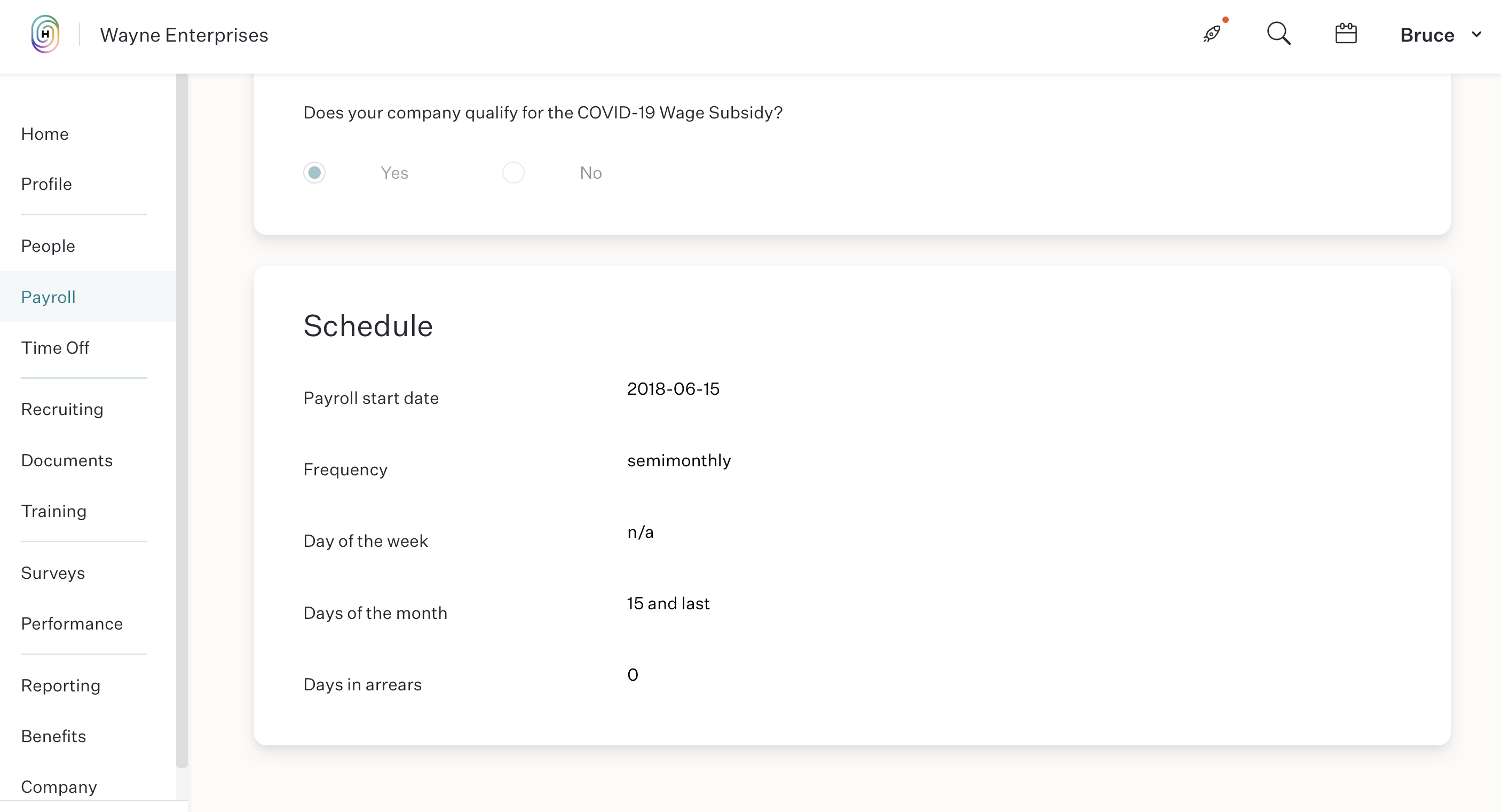Open Documents in sidebar

pos(67,460)
